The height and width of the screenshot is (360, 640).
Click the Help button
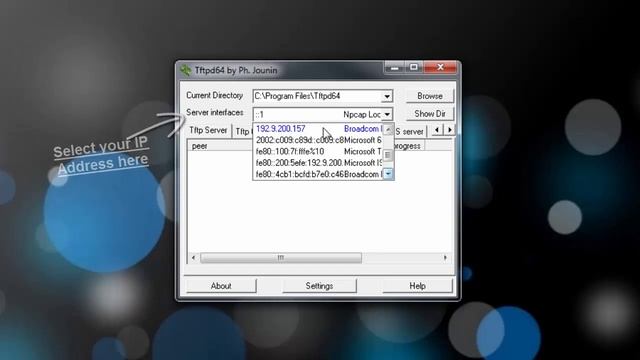pyautogui.click(x=418, y=286)
